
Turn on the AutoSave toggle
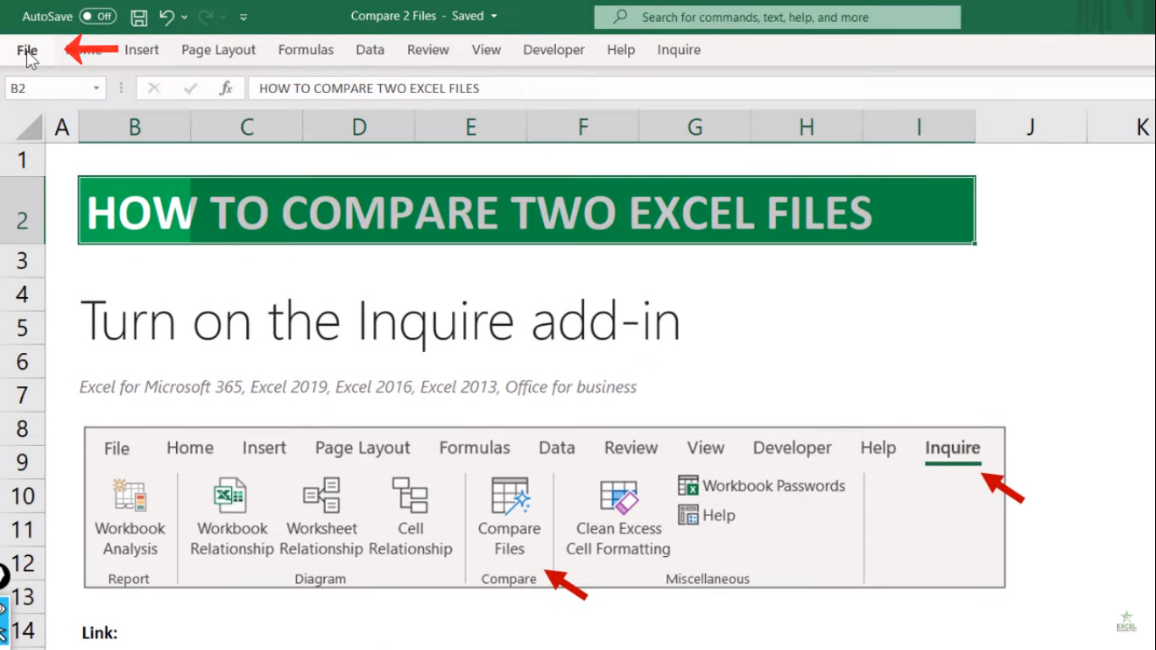click(95, 15)
